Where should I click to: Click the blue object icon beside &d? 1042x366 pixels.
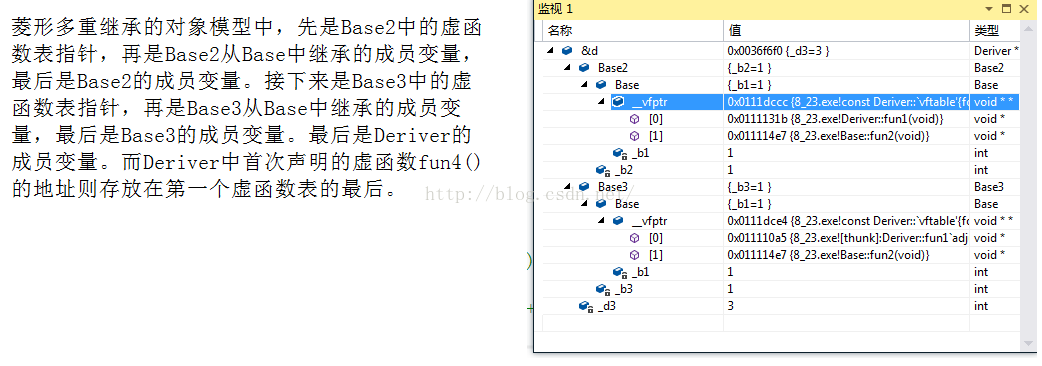(x=567, y=50)
